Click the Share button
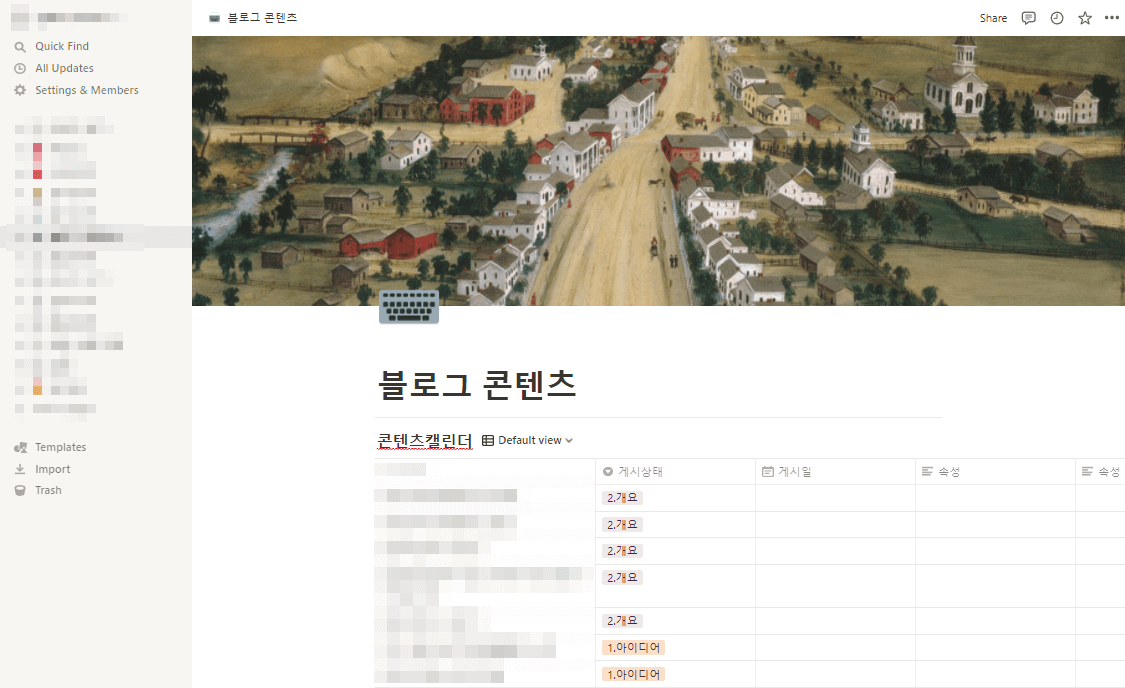Image resolution: width=1125 pixels, height=688 pixels. pos(993,17)
